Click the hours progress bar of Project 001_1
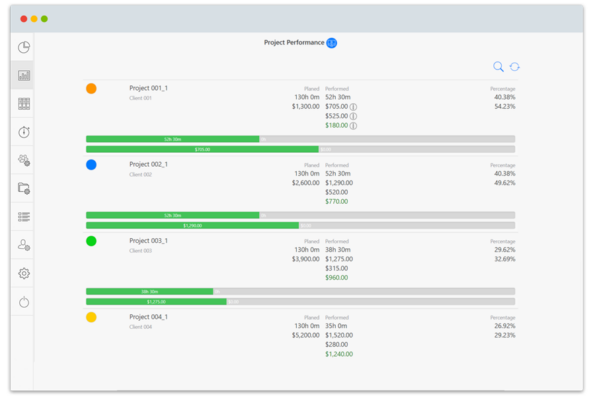Screen dimensions: 595x397 [x=301, y=139]
